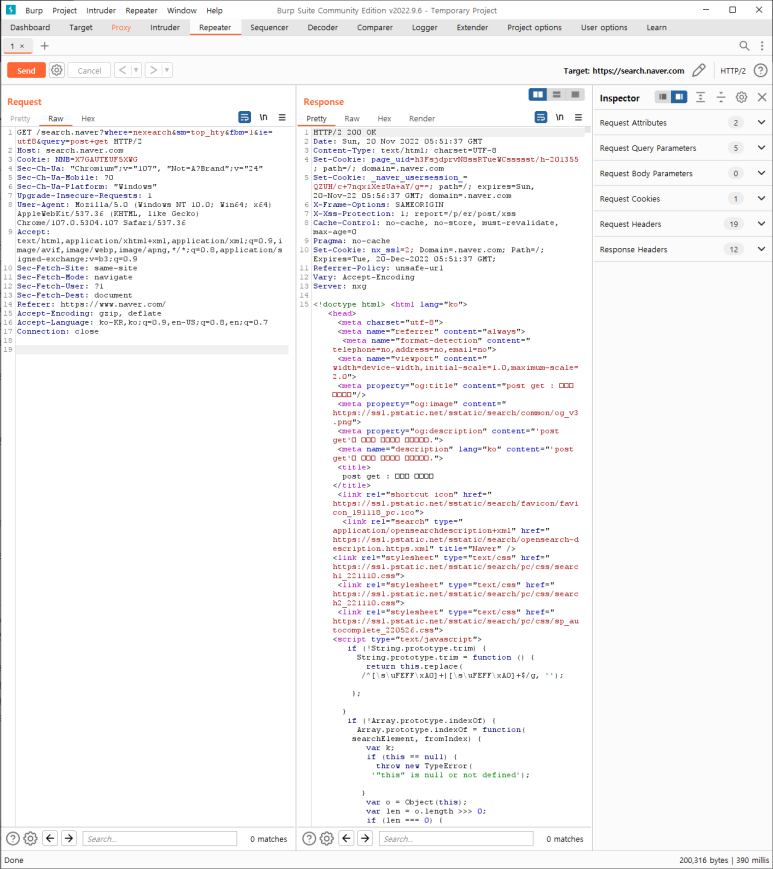Open request search settings gear
This screenshot has width=773, height=869.
[x=30, y=839]
